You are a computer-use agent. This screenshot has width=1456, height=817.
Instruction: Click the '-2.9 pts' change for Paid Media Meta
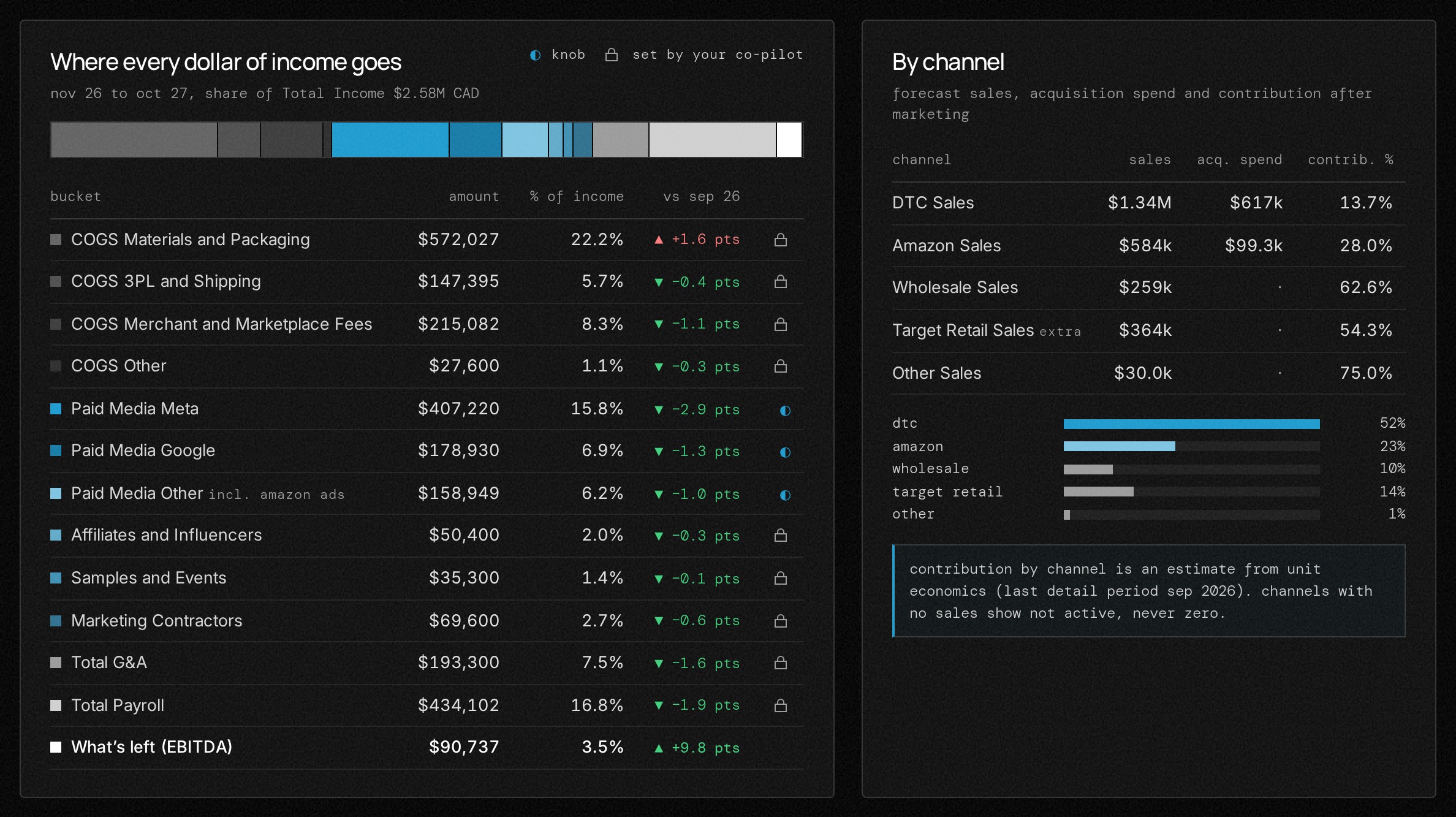pyautogui.click(x=705, y=409)
